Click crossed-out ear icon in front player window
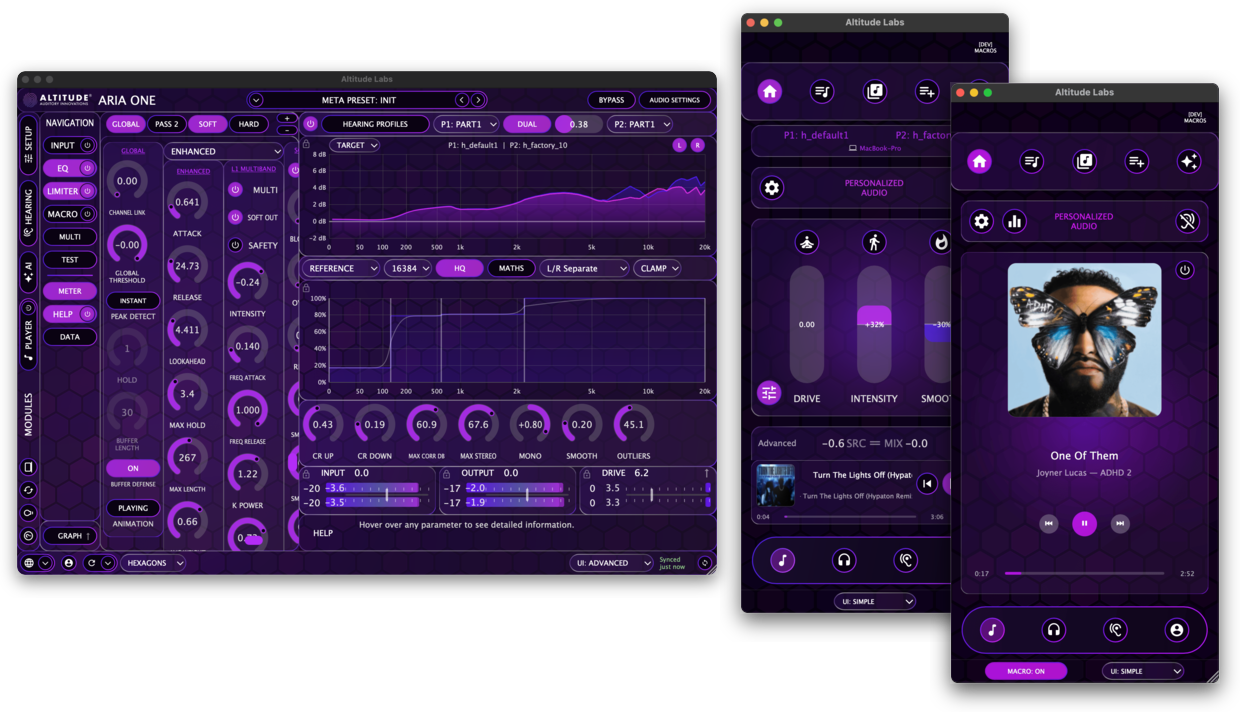Image resolution: width=1240 pixels, height=720 pixels. (x=1187, y=221)
